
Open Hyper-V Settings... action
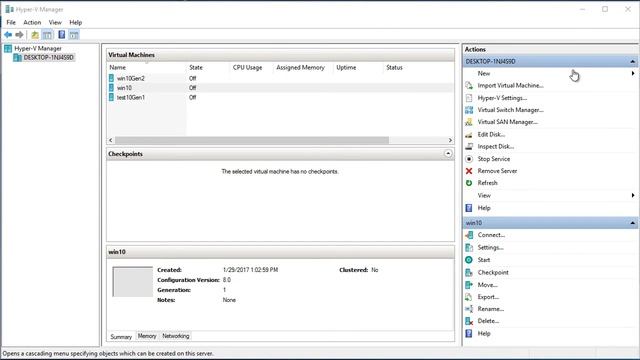click(x=502, y=98)
